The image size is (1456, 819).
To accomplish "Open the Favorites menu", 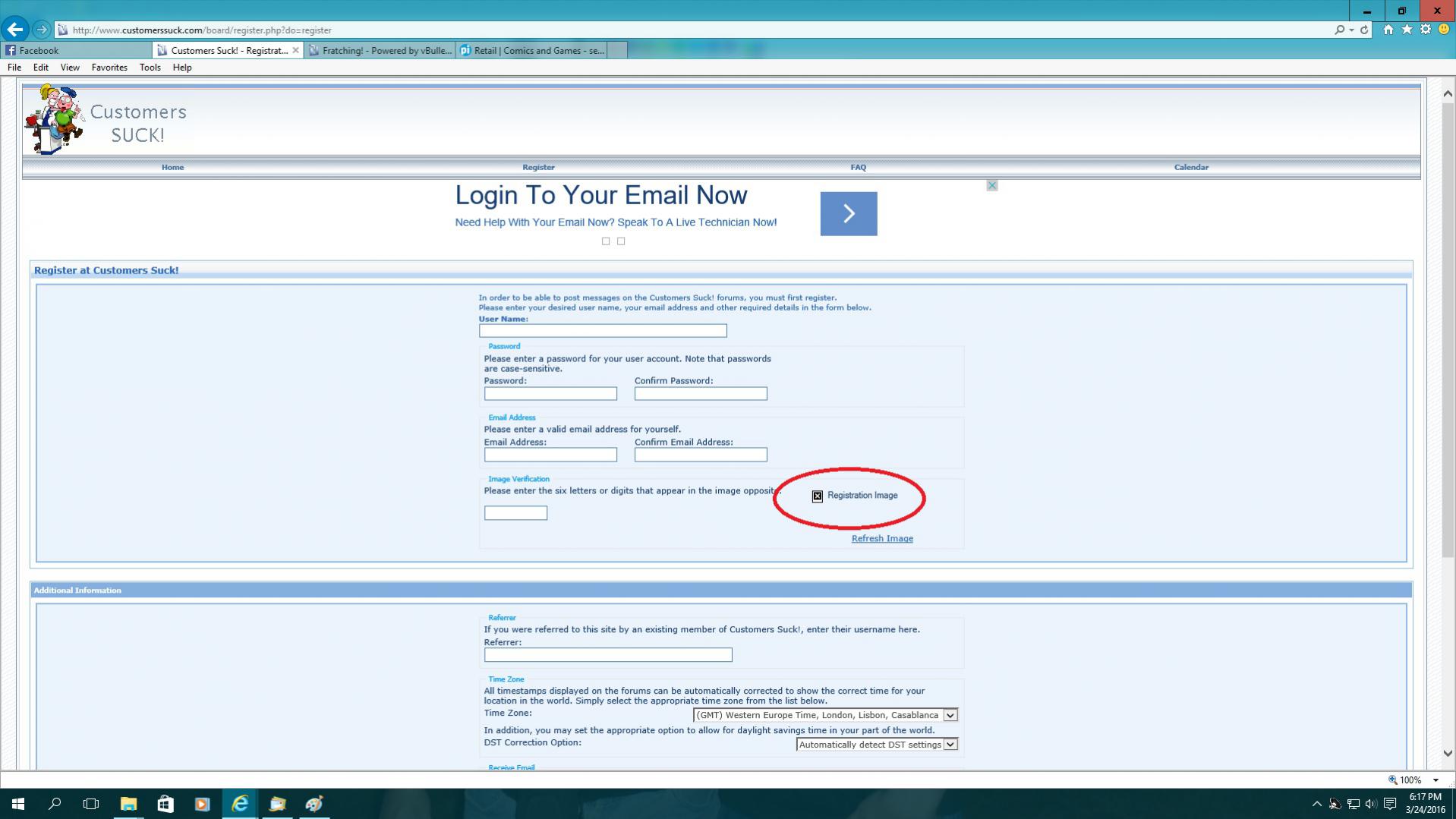I will point(109,68).
